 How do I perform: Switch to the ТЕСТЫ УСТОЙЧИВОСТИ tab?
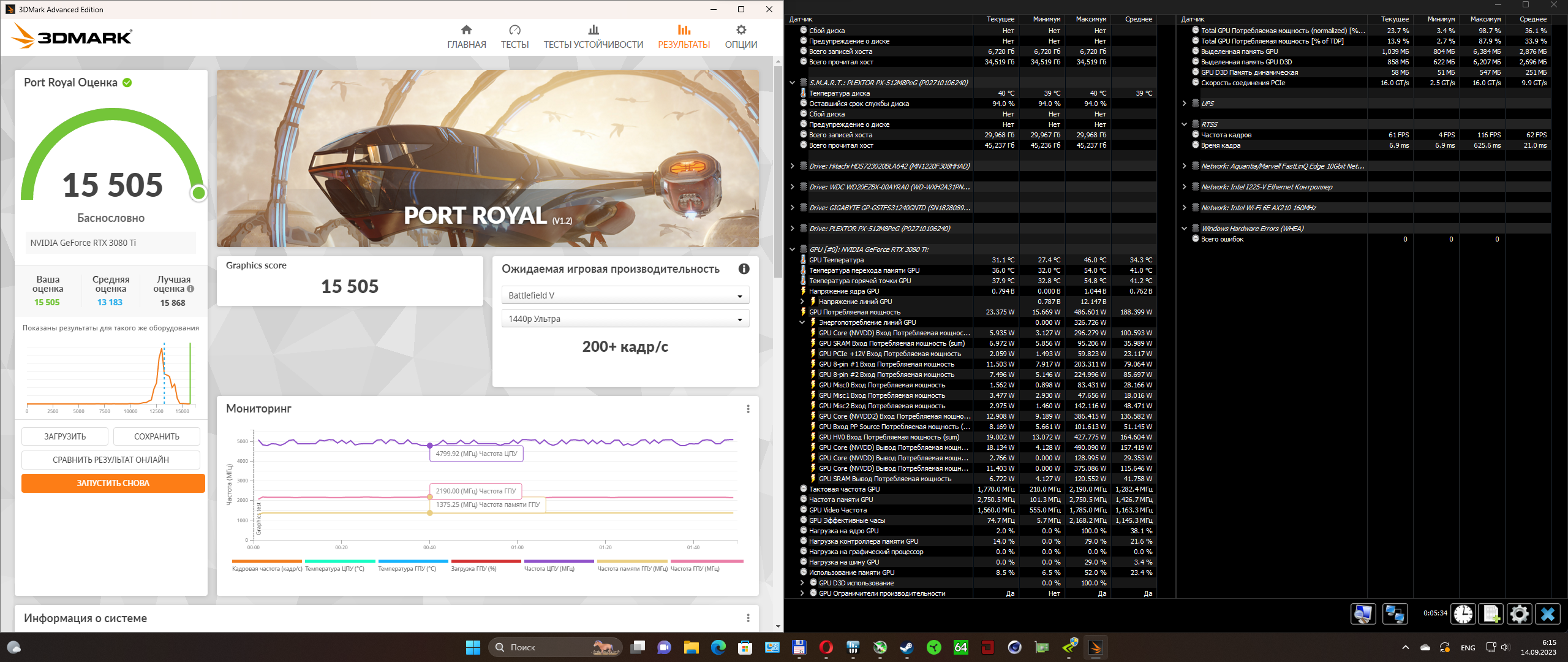(x=593, y=36)
